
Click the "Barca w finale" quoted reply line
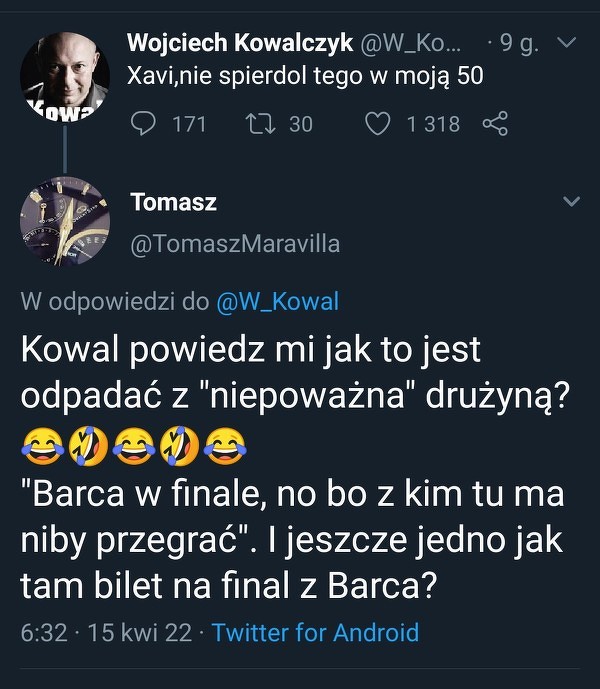(x=292, y=494)
